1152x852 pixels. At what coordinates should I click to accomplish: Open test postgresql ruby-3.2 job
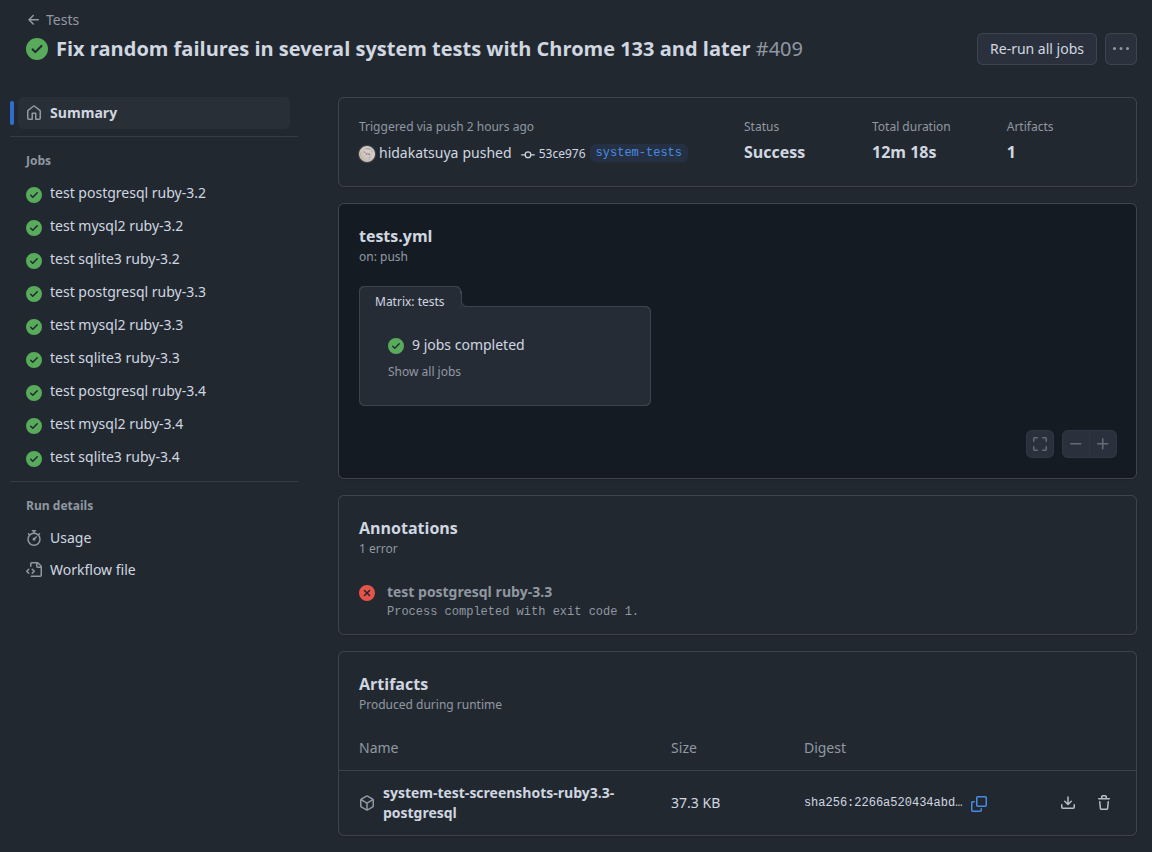(x=127, y=194)
